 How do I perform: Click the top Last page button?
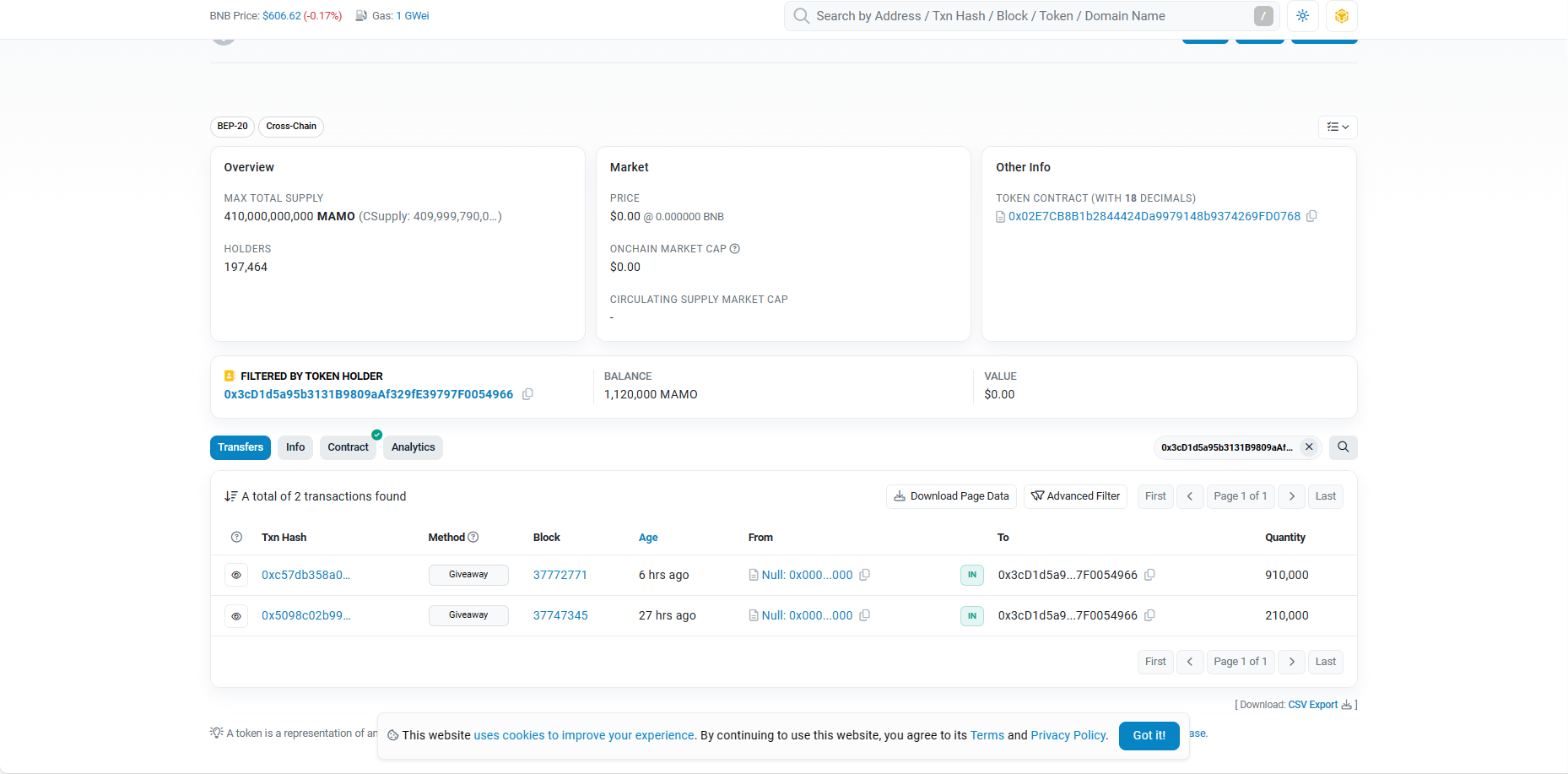coord(1326,496)
